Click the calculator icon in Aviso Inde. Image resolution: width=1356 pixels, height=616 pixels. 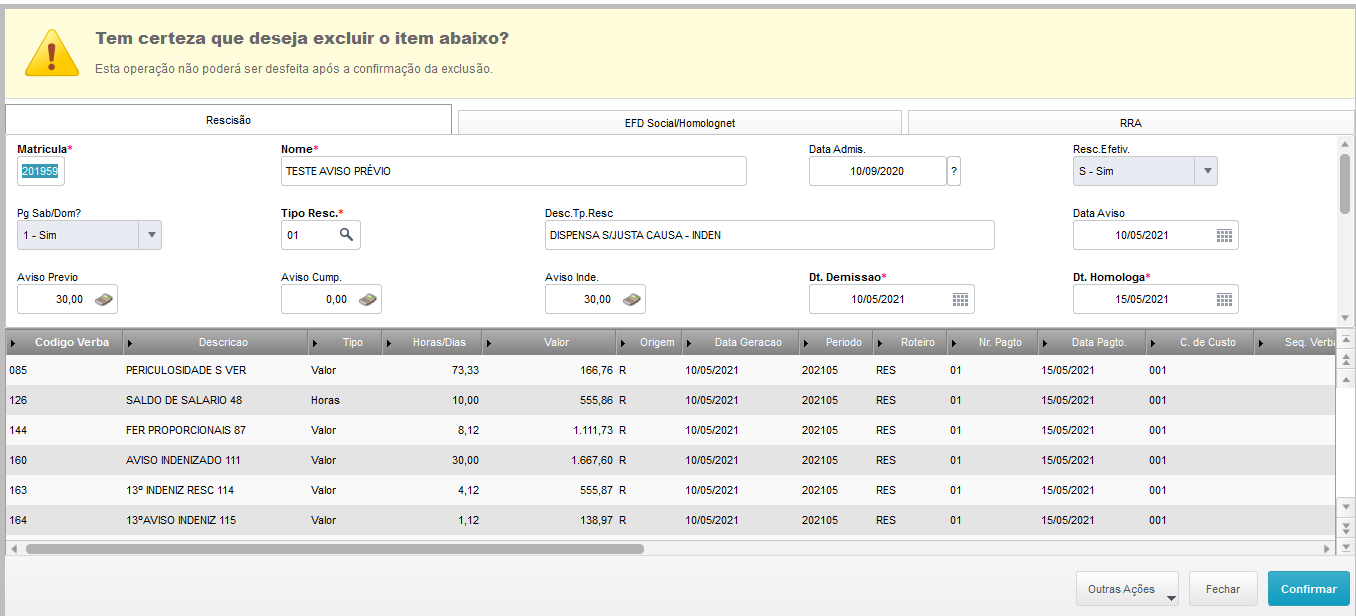tap(632, 299)
